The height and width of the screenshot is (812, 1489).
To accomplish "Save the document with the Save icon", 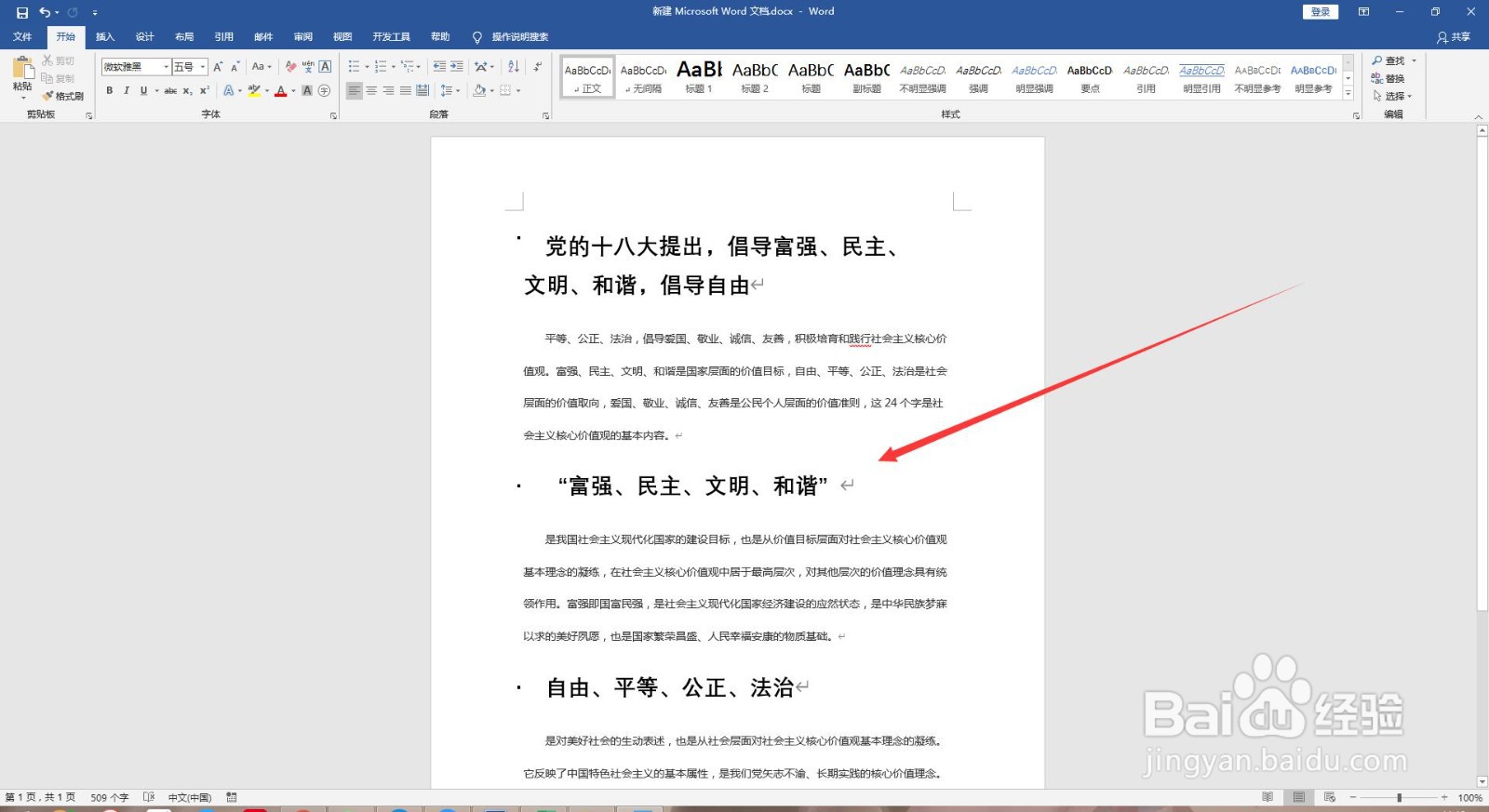I will (x=22, y=12).
